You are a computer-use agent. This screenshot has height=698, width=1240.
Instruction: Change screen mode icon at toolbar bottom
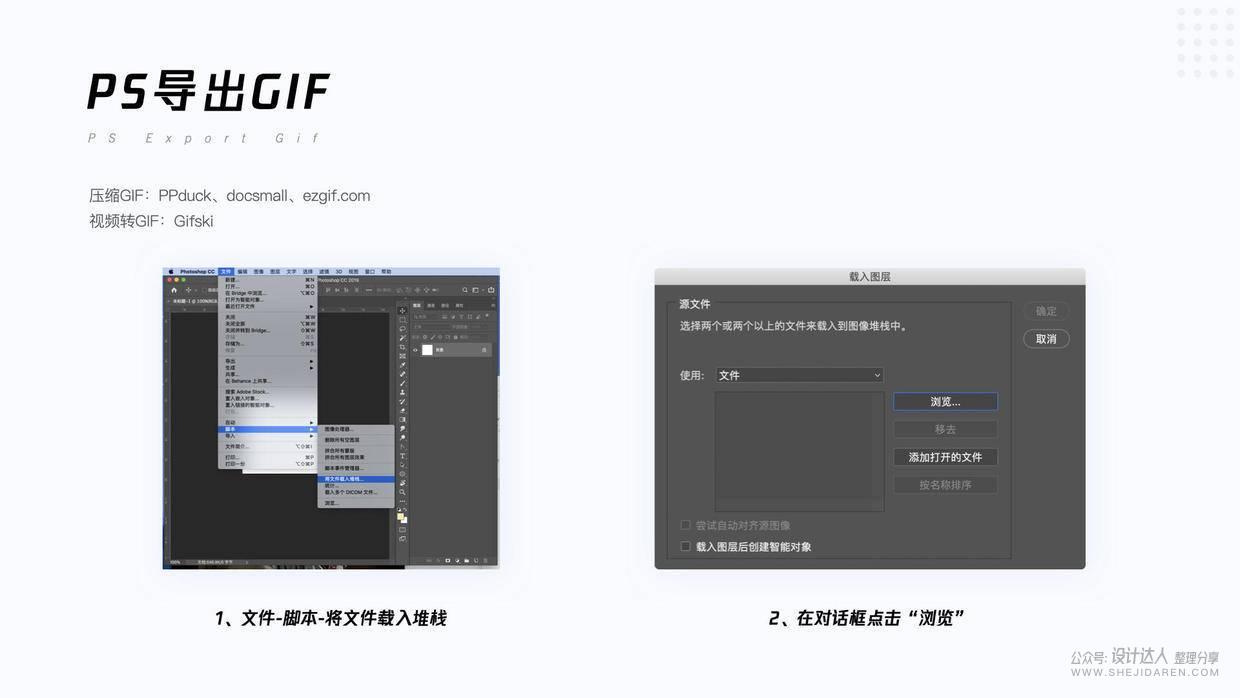(402, 538)
